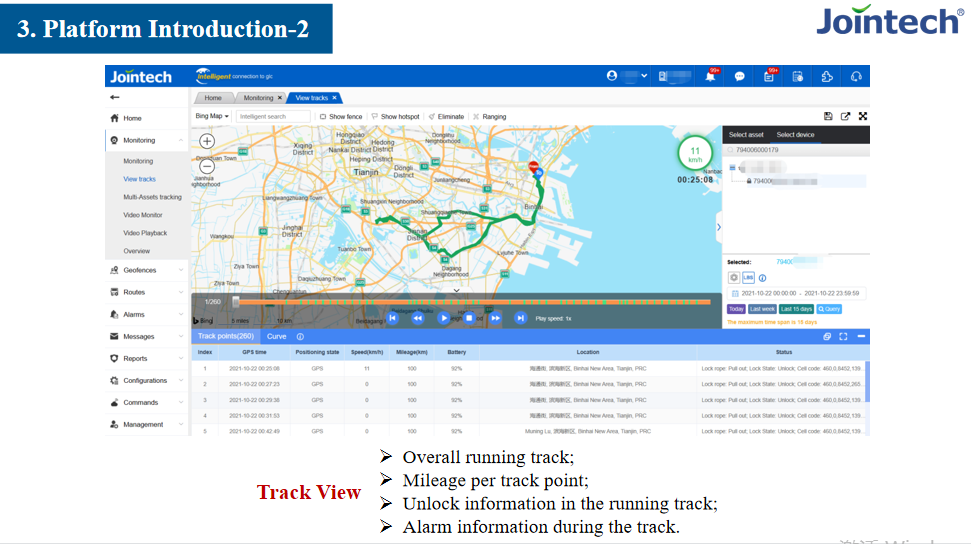971x544 pixels.
Task: Click the save icon above the map
Action: [828, 116]
